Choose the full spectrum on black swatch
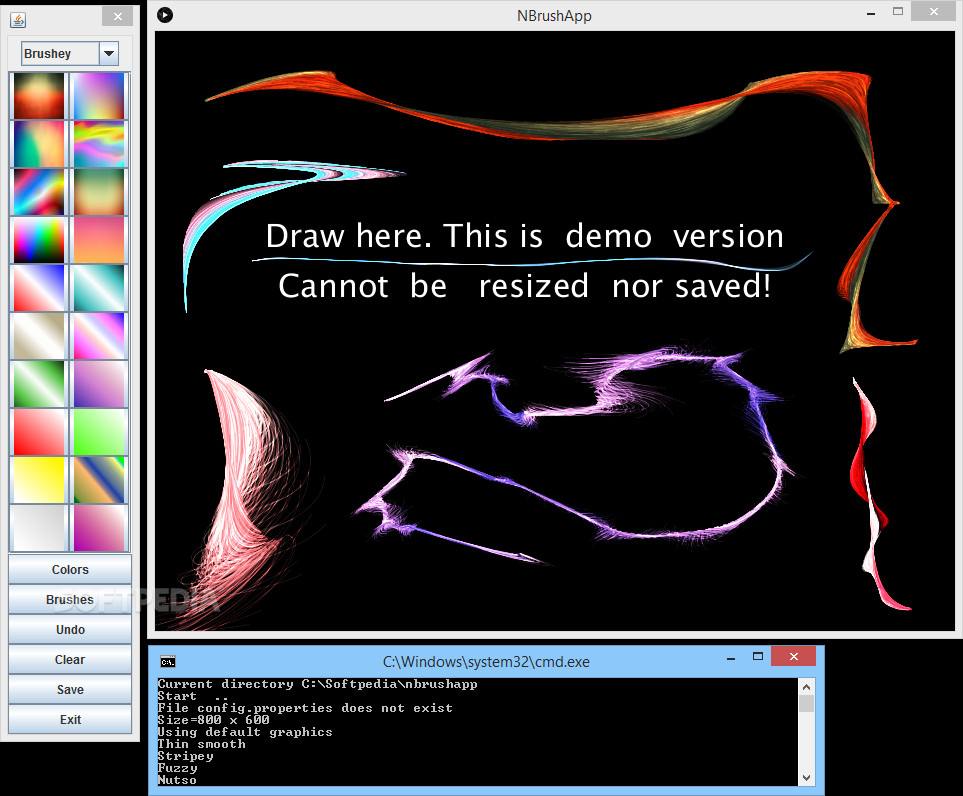This screenshot has height=796, width=963. pyautogui.click(x=39, y=240)
